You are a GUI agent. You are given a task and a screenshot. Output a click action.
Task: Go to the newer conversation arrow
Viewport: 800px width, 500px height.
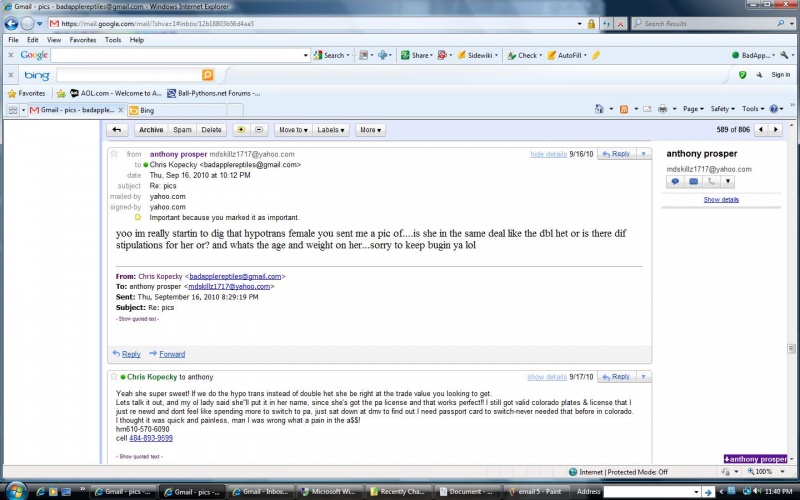tap(761, 130)
